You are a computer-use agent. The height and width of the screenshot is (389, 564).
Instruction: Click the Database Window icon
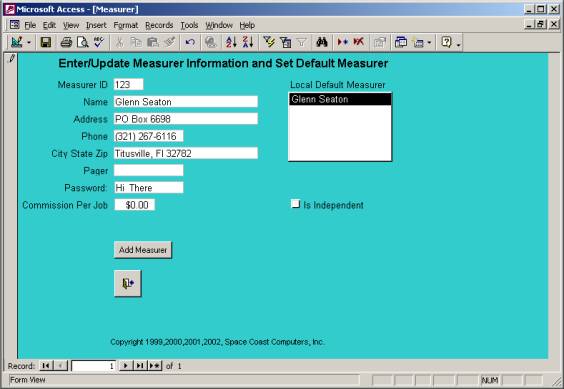pos(401,42)
